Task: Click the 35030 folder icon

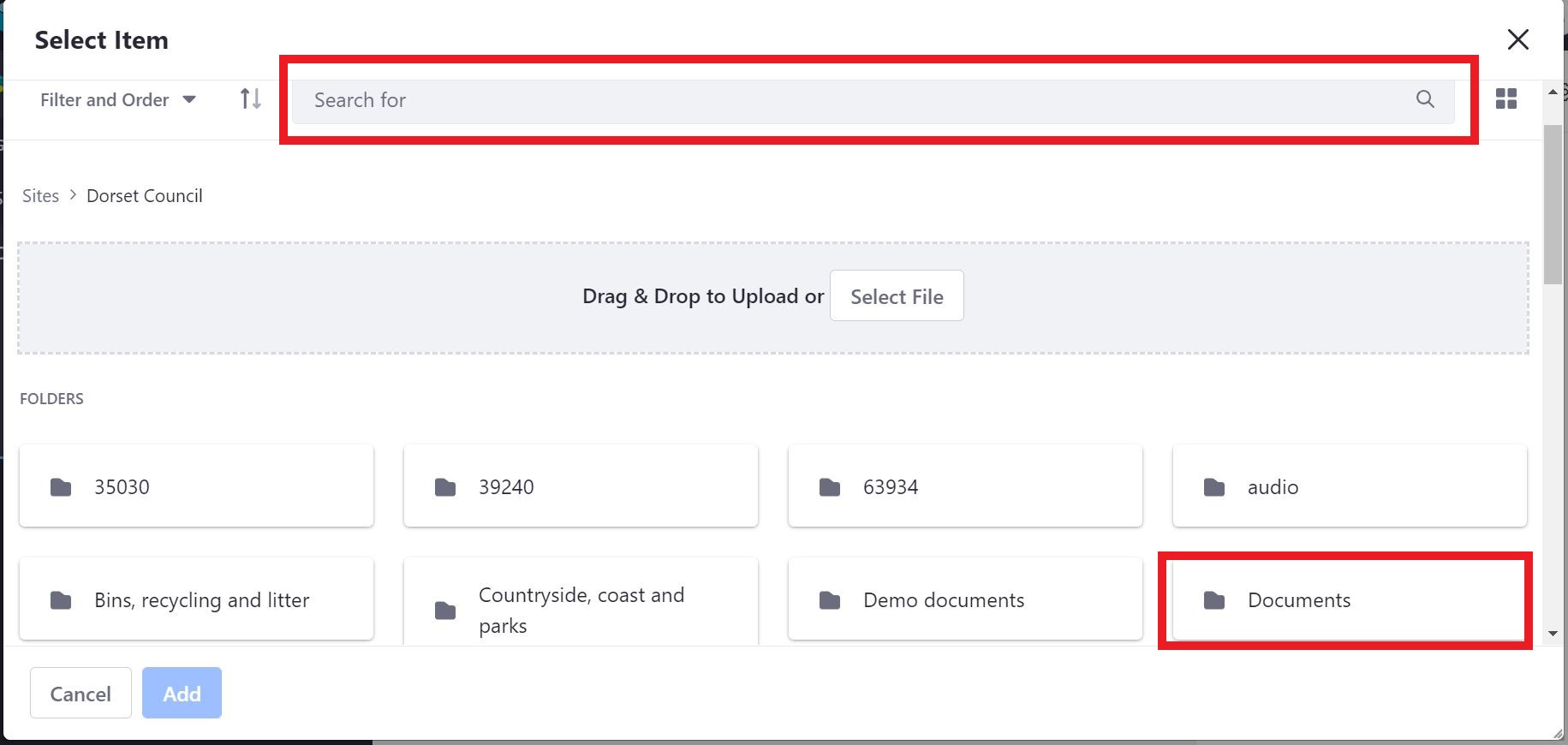Action: [x=61, y=486]
